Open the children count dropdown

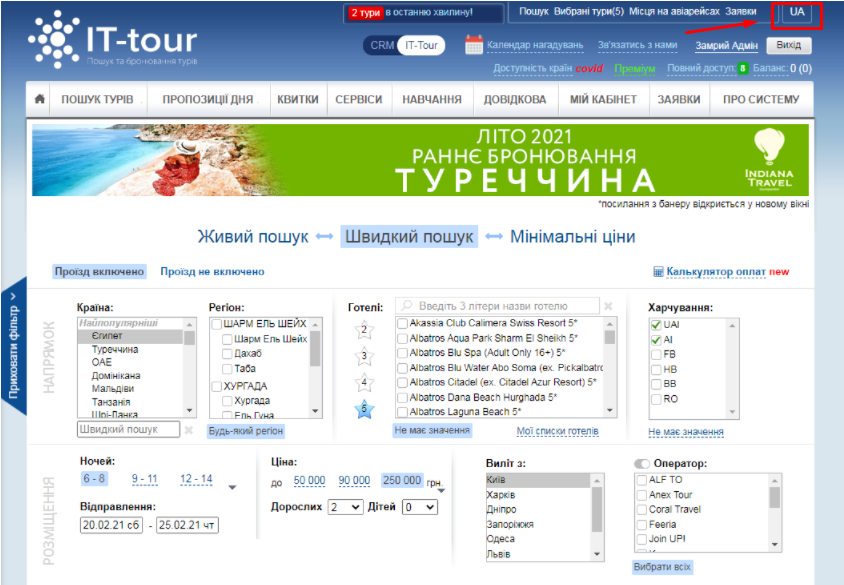[420, 507]
